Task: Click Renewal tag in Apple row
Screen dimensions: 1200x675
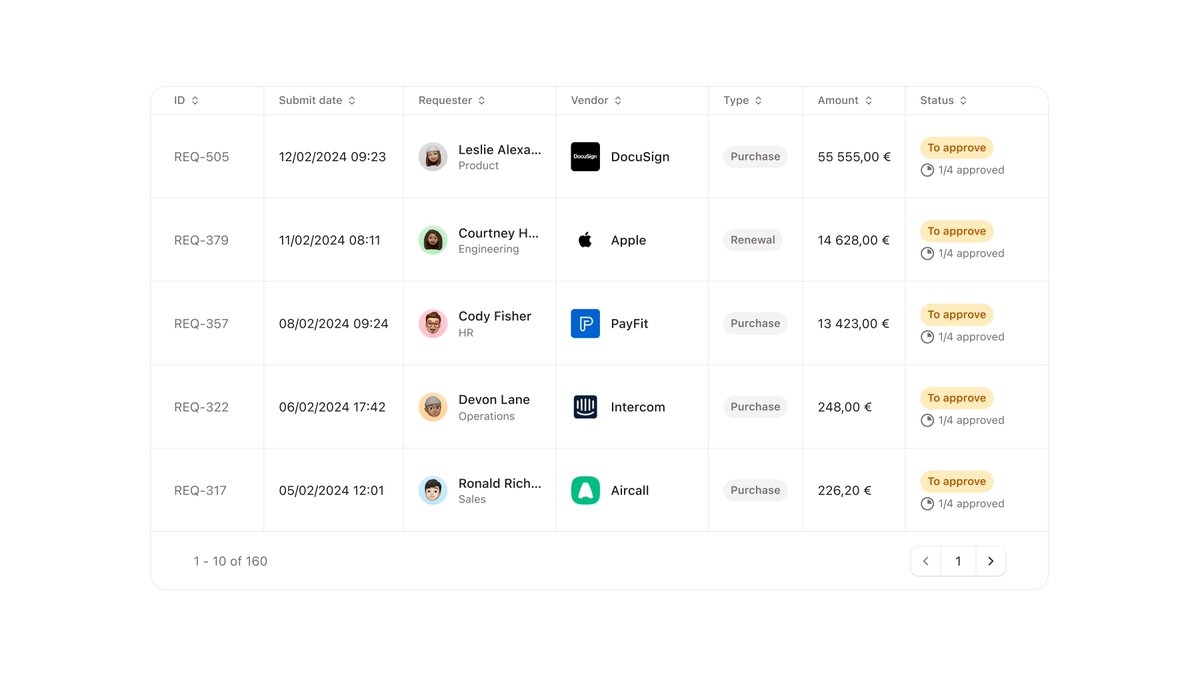Action: tap(753, 240)
